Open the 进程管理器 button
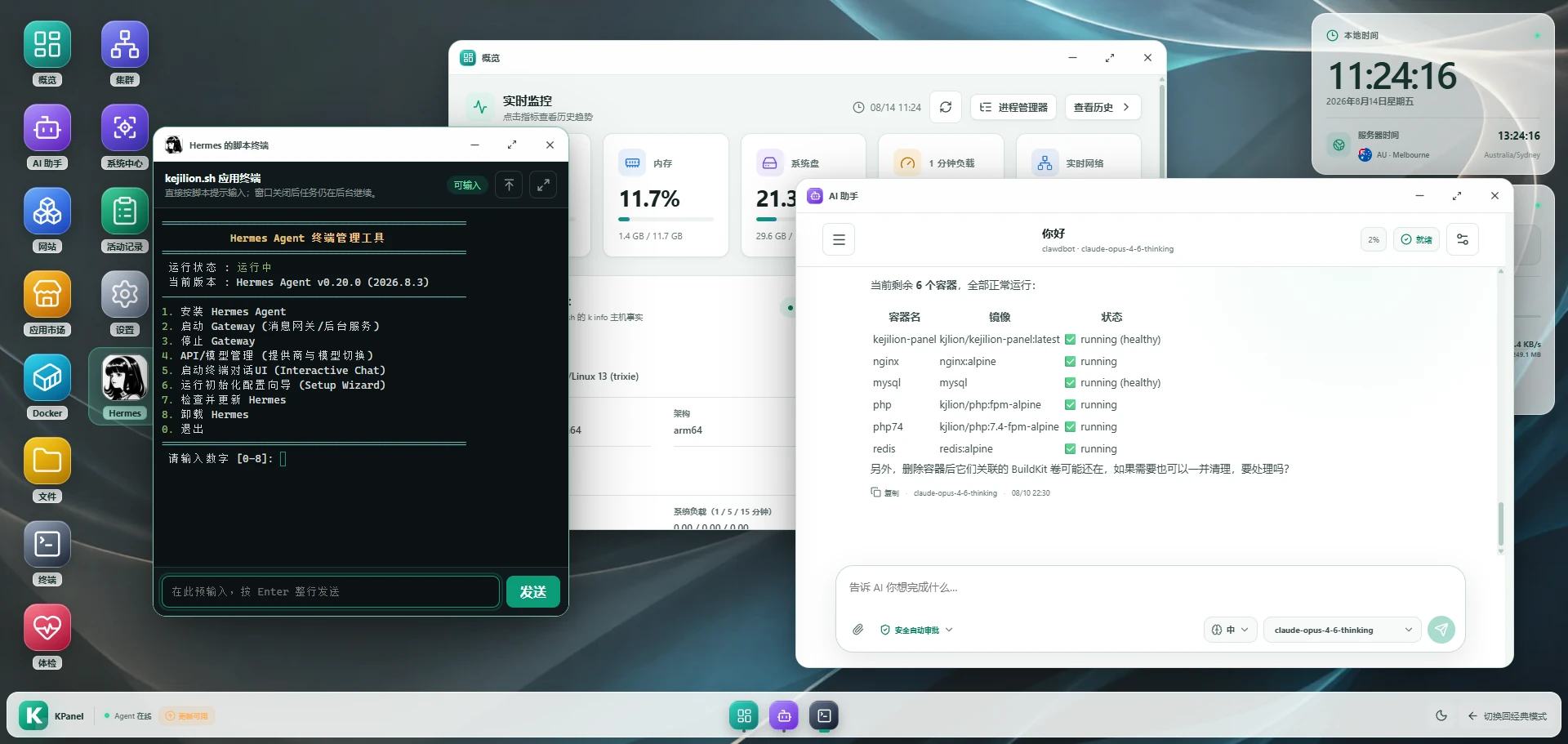 point(1013,107)
